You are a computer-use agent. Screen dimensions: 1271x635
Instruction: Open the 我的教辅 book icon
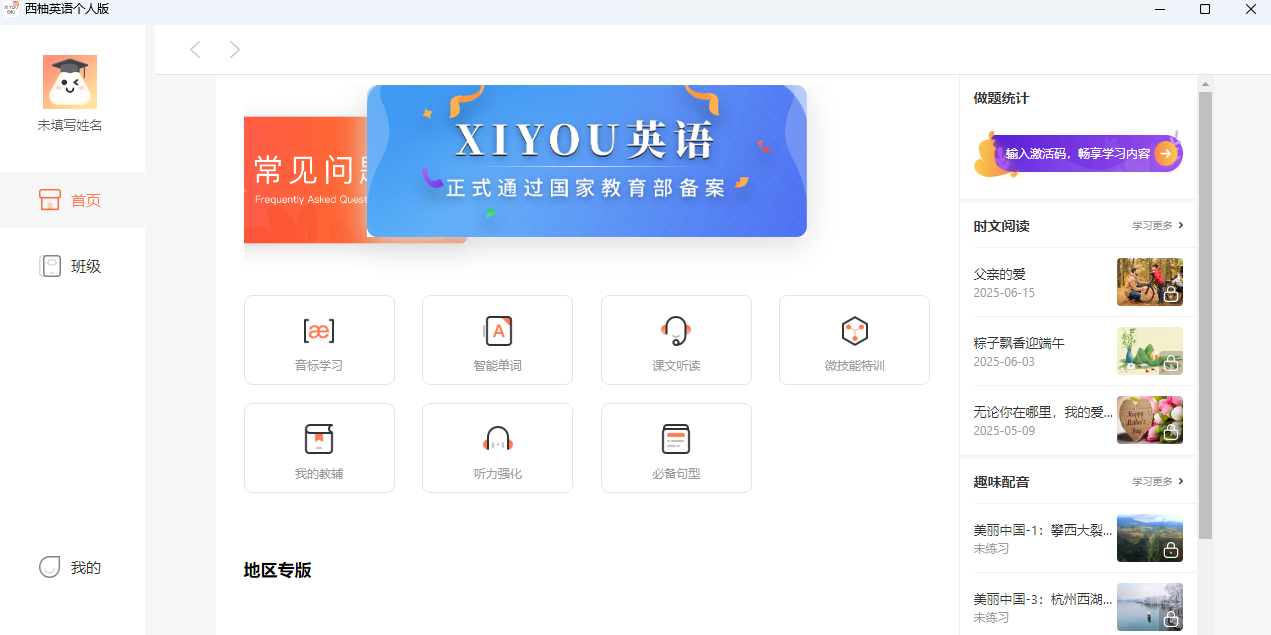[319, 439]
